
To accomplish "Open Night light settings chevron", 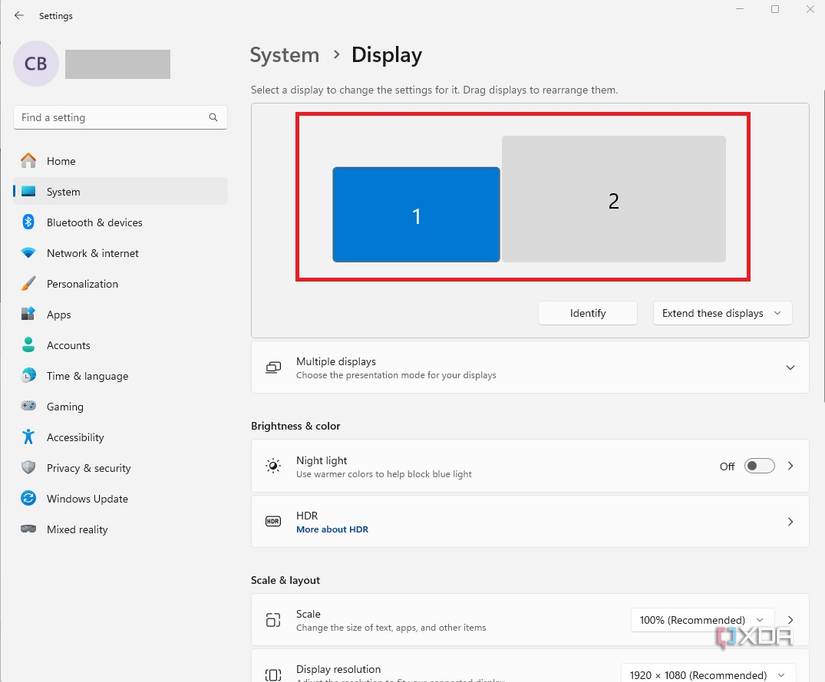I will pyautogui.click(x=790, y=466).
